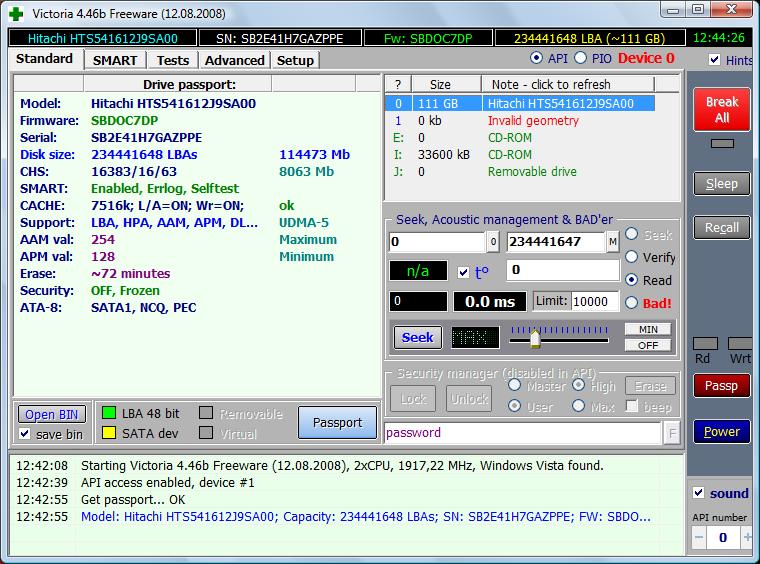This screenshot has height=564, width=760.
Task: Click the API number field
Action: pos(723,537)
